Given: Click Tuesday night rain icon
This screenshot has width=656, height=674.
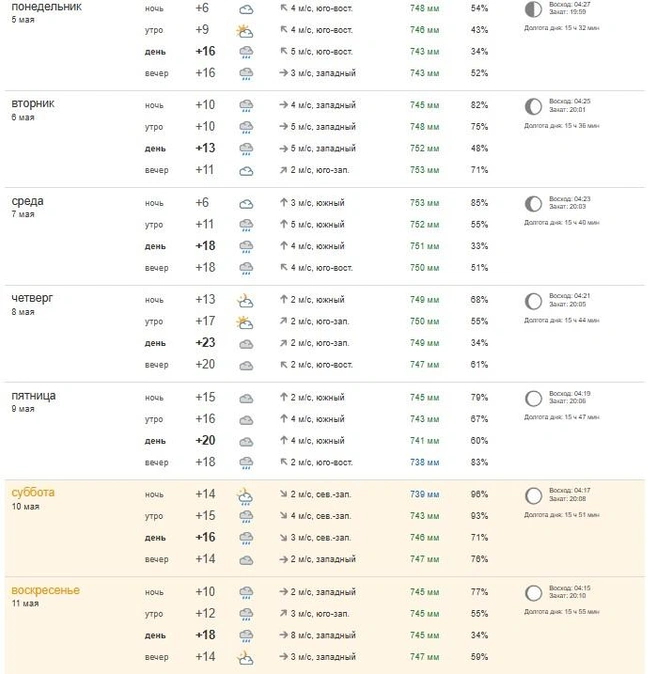Looking at the screenshot, I should click(x=246, y=106).
